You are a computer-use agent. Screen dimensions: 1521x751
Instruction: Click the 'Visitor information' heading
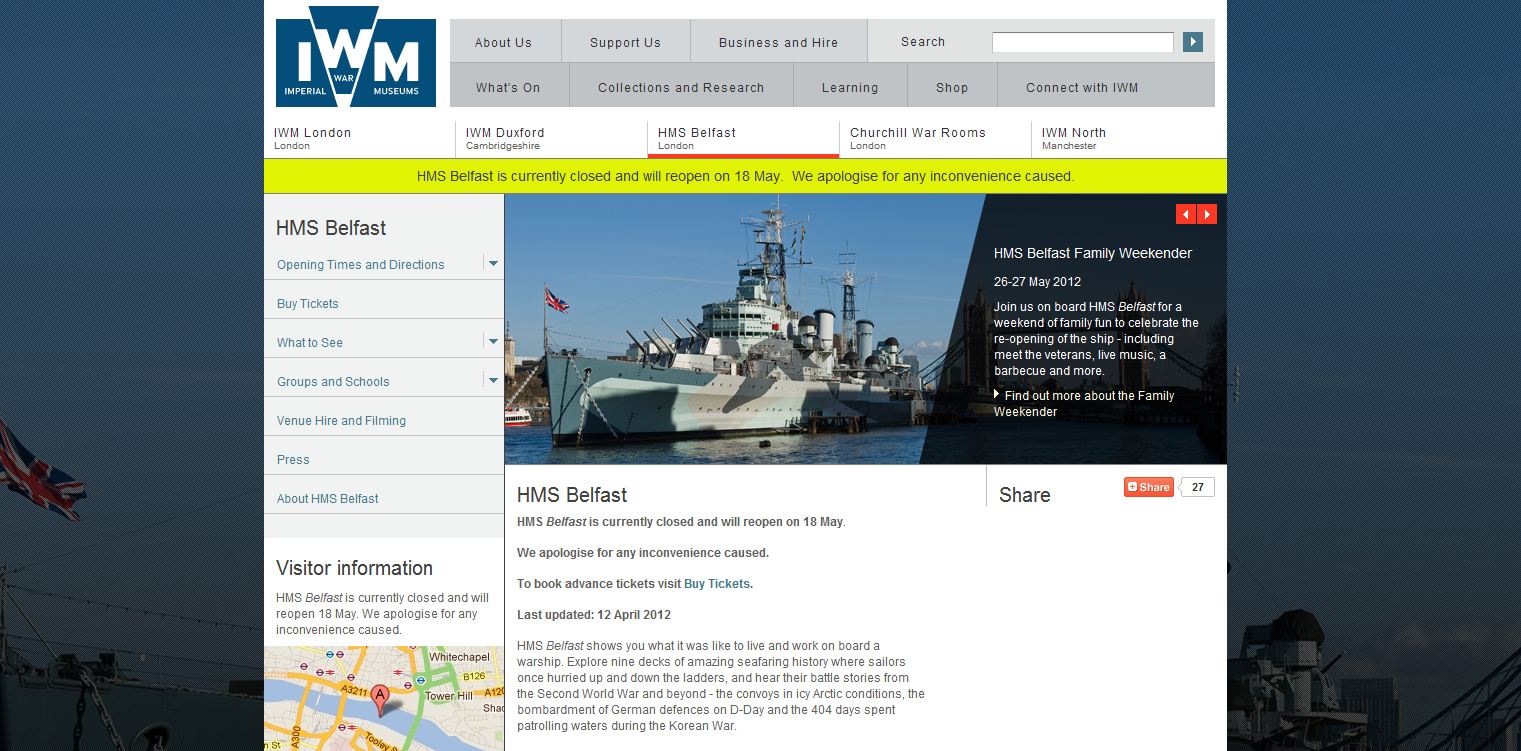[354, 568]
